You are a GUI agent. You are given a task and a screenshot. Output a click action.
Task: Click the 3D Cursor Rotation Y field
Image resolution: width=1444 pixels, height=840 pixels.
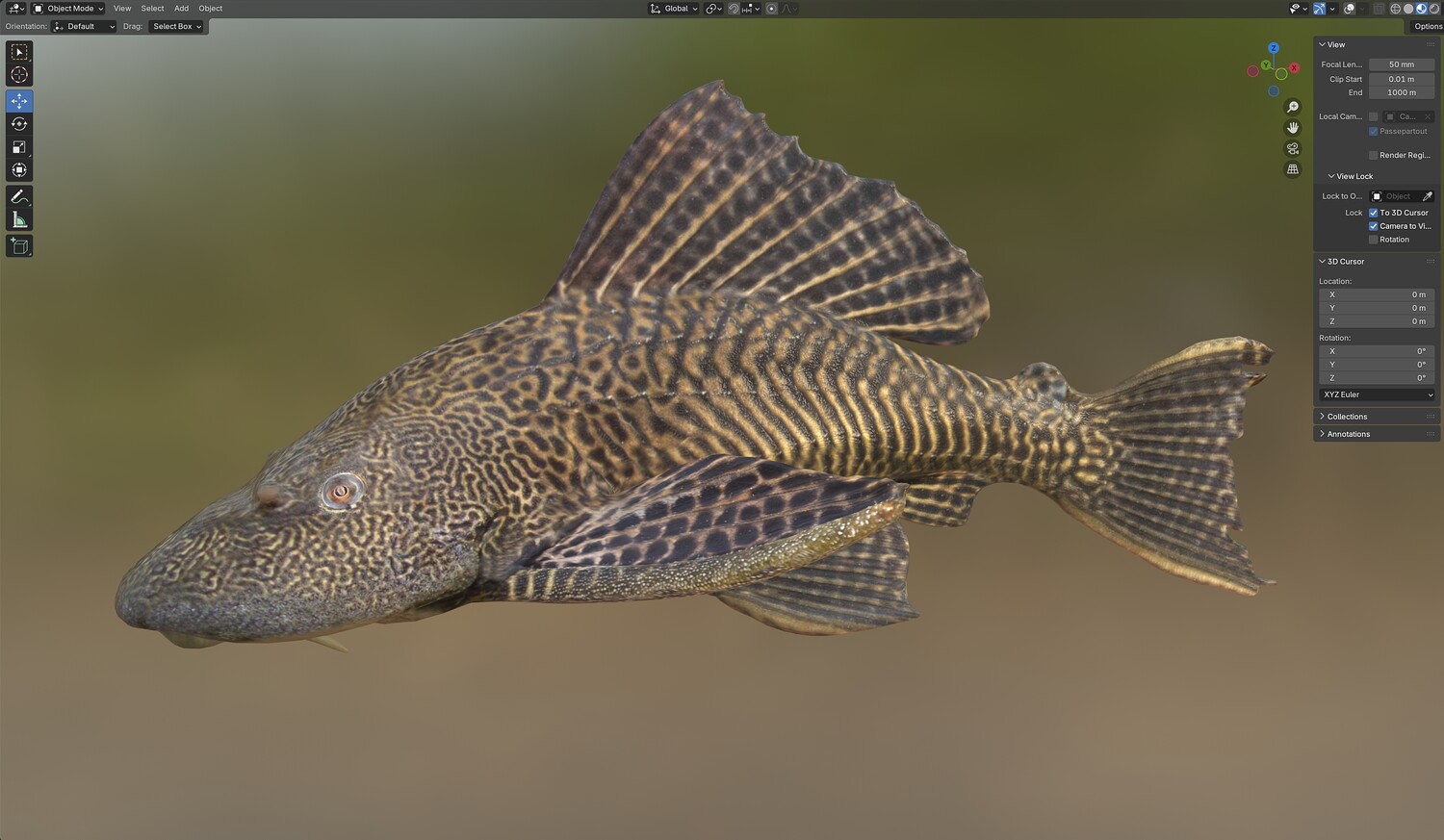click(1377, 365)
